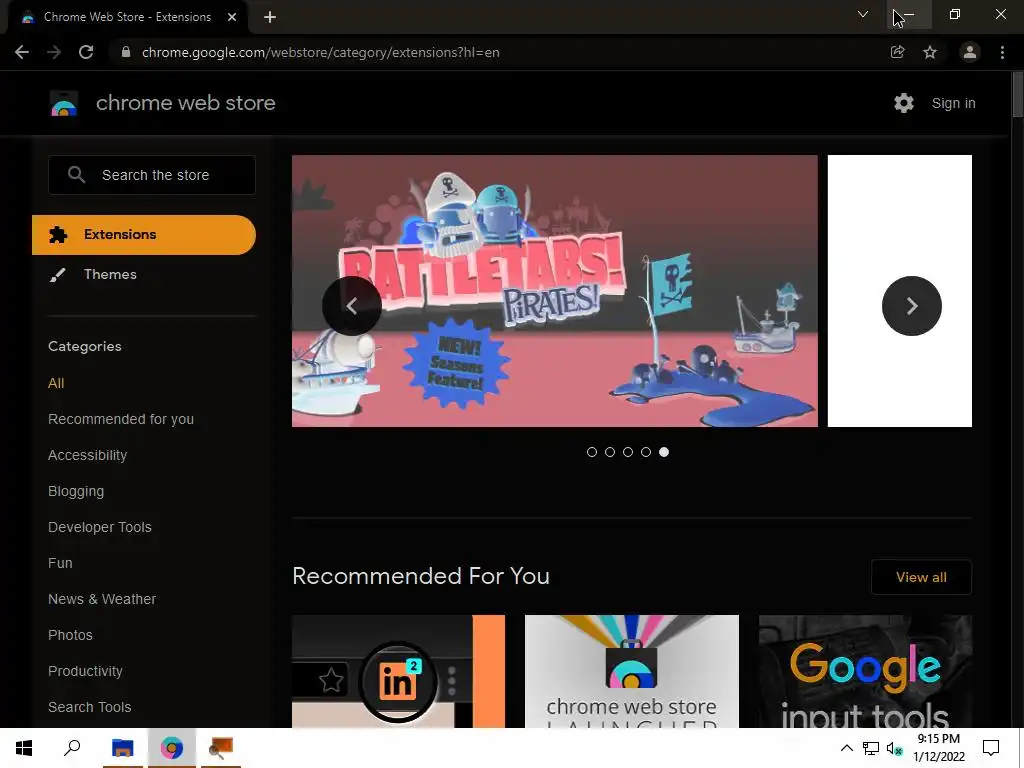The image size is (1024, 768).
Task: View site information lock icon
Action: coord(126,52)
